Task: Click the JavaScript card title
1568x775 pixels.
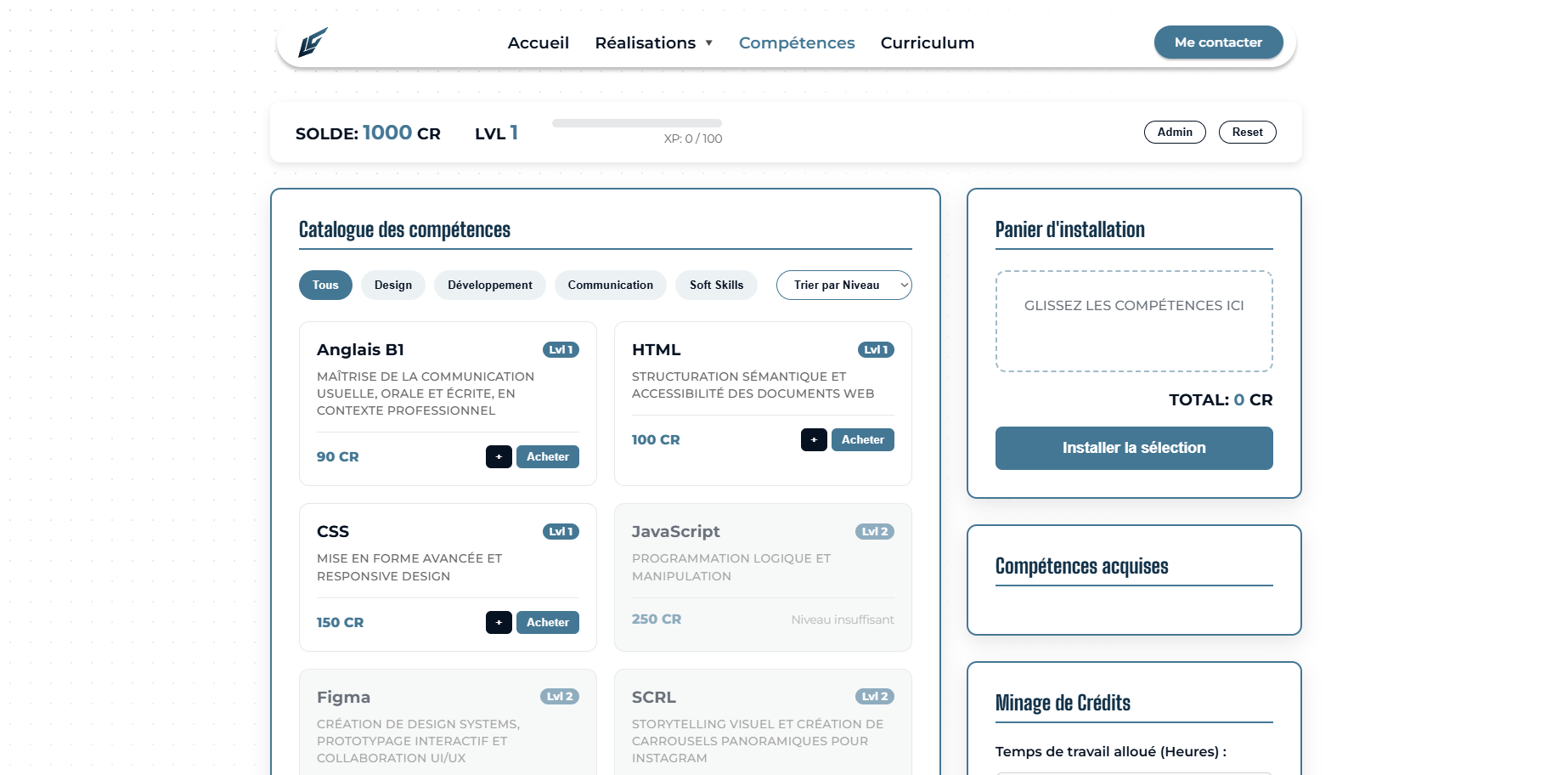Action: (675, 531)
